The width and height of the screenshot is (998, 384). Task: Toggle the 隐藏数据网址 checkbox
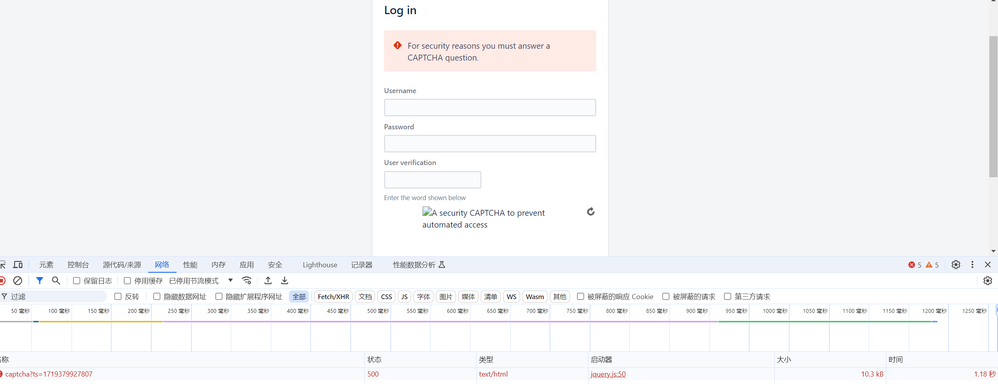tap(157, 296)
